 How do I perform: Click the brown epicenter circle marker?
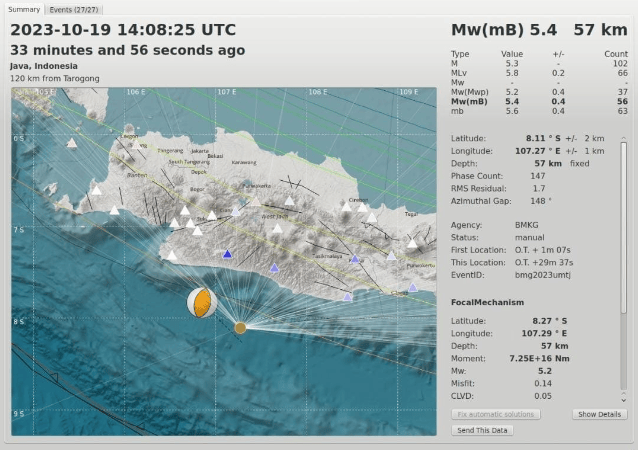240,328
